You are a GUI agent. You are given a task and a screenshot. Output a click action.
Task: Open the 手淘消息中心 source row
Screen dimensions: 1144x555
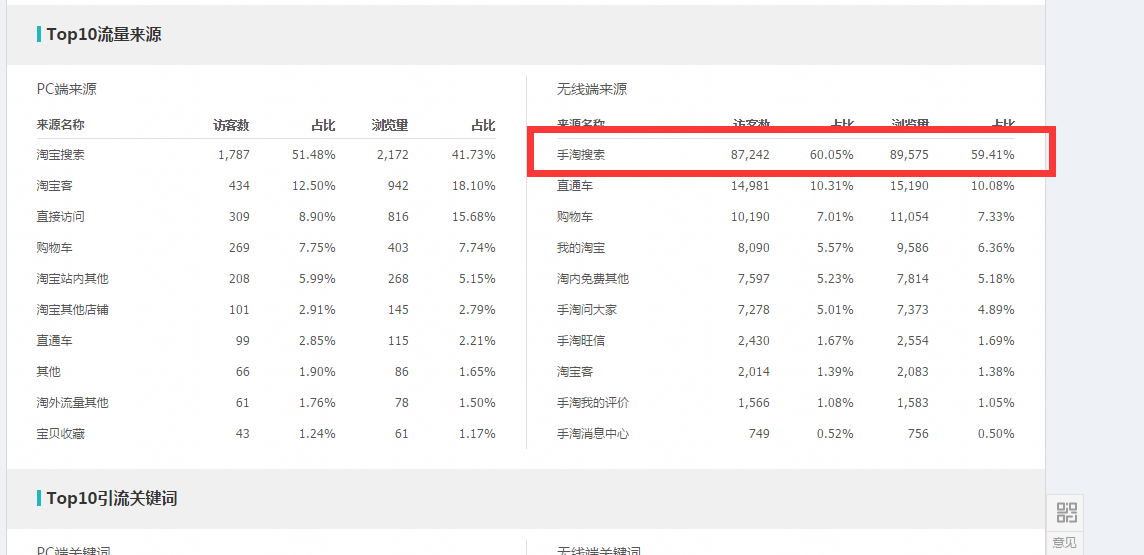593,434
